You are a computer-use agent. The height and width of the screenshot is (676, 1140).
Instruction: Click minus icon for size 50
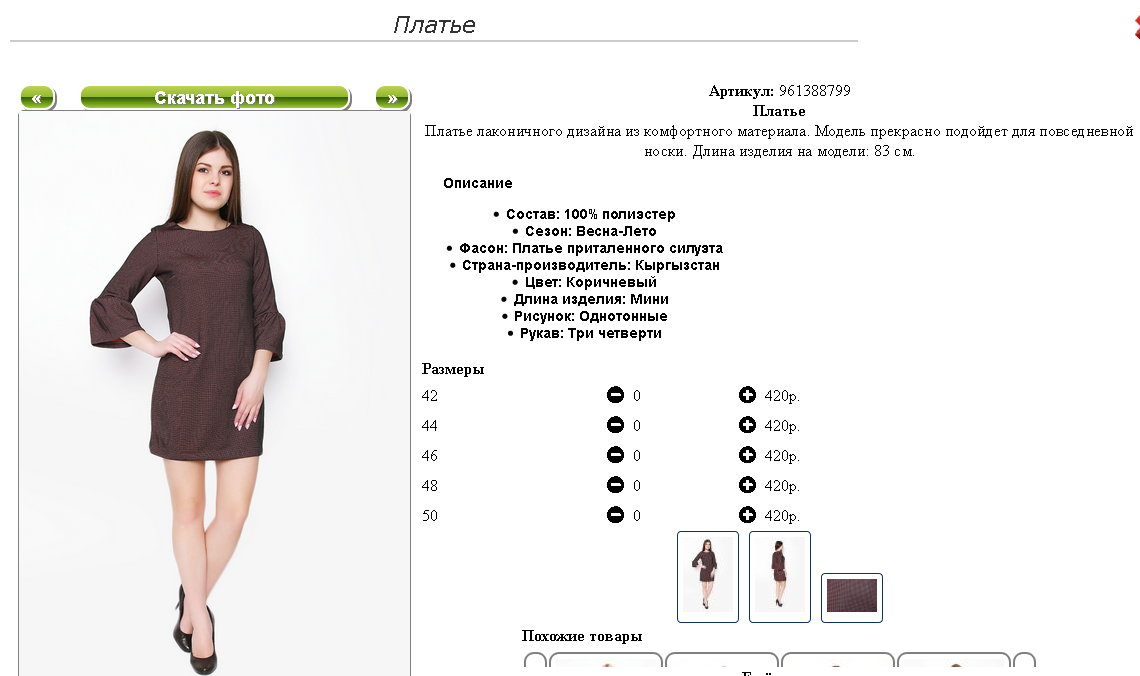tap(615, 515)
